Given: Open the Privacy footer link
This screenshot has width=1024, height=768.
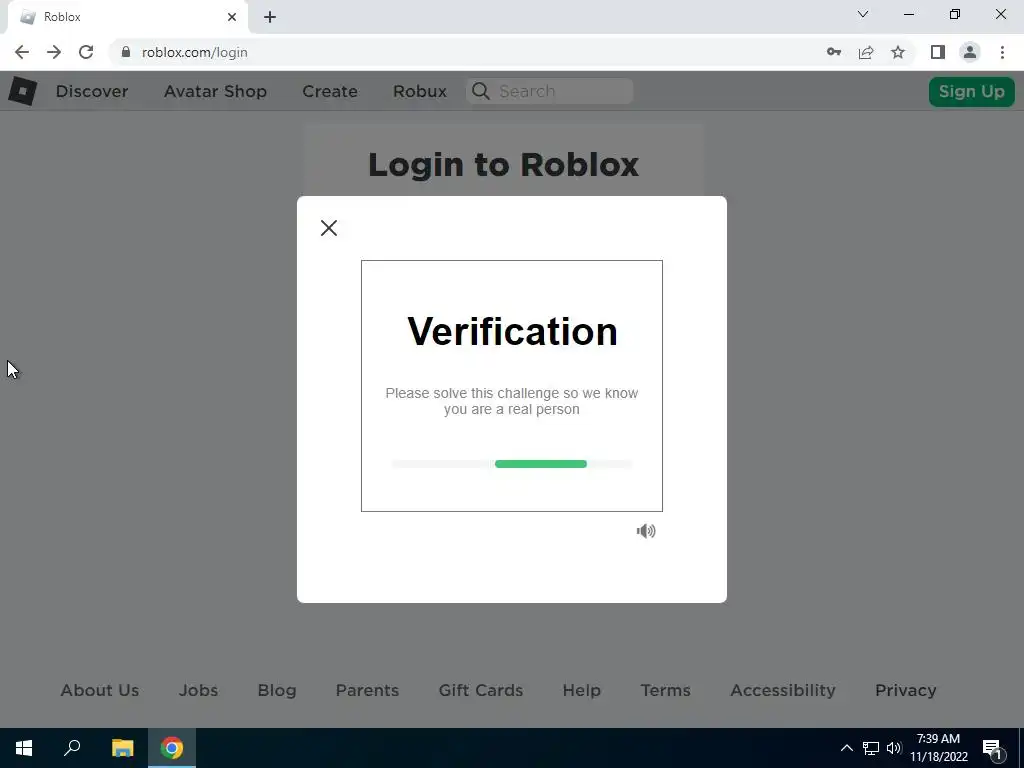Looking at the screenshot, I should click(x=906, y=690).
